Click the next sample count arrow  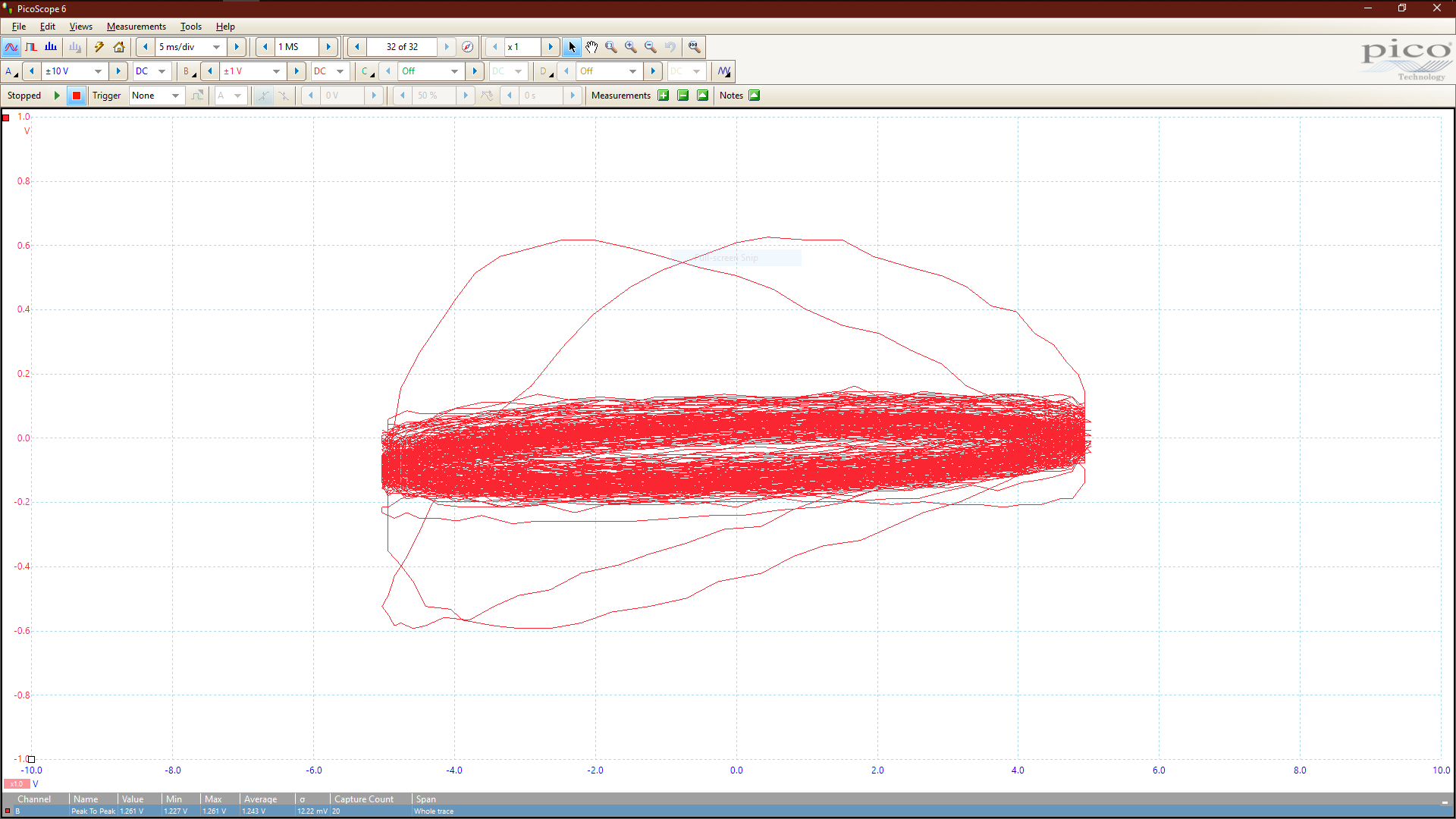pos(328,47)
